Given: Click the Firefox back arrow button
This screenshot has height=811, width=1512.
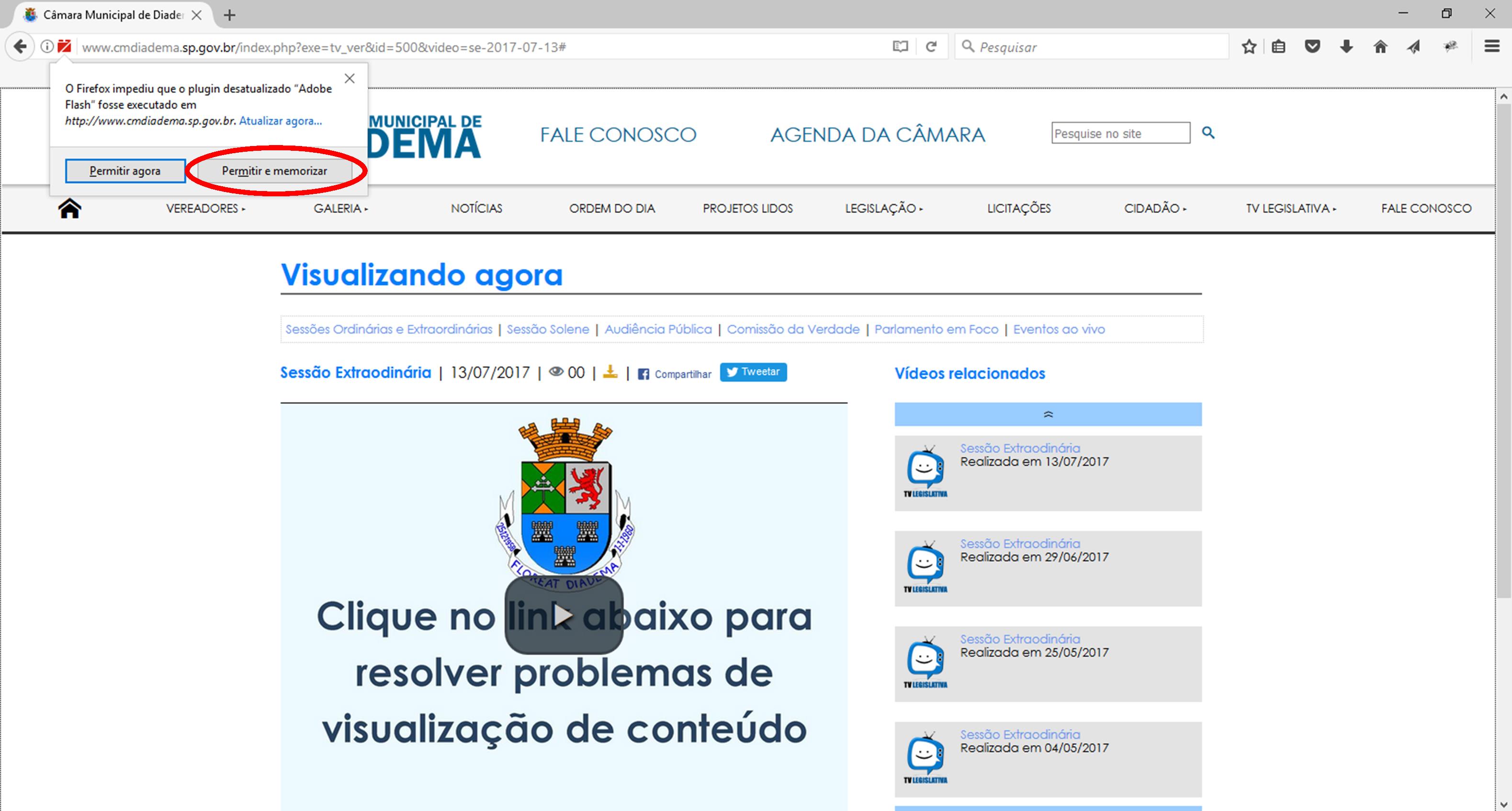Looking at the screenshot, I should (x=20, y=46).
